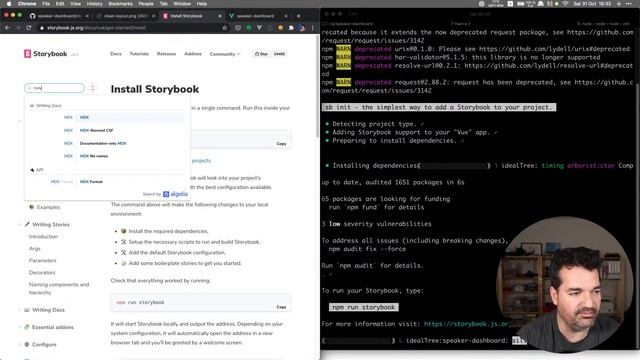Screen dimensions: 640x360
Task: Go back with the Chrome back arrow
Action: click(x=7, y=28)
